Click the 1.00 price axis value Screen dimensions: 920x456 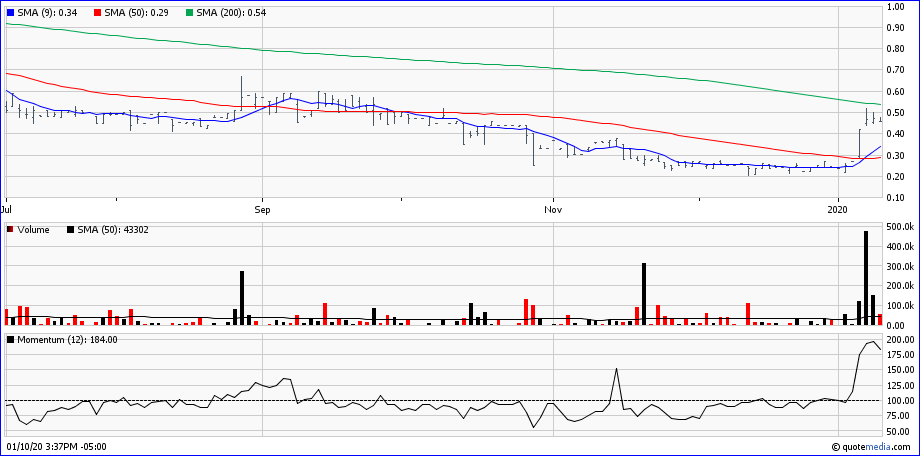(x=896, y=7)
